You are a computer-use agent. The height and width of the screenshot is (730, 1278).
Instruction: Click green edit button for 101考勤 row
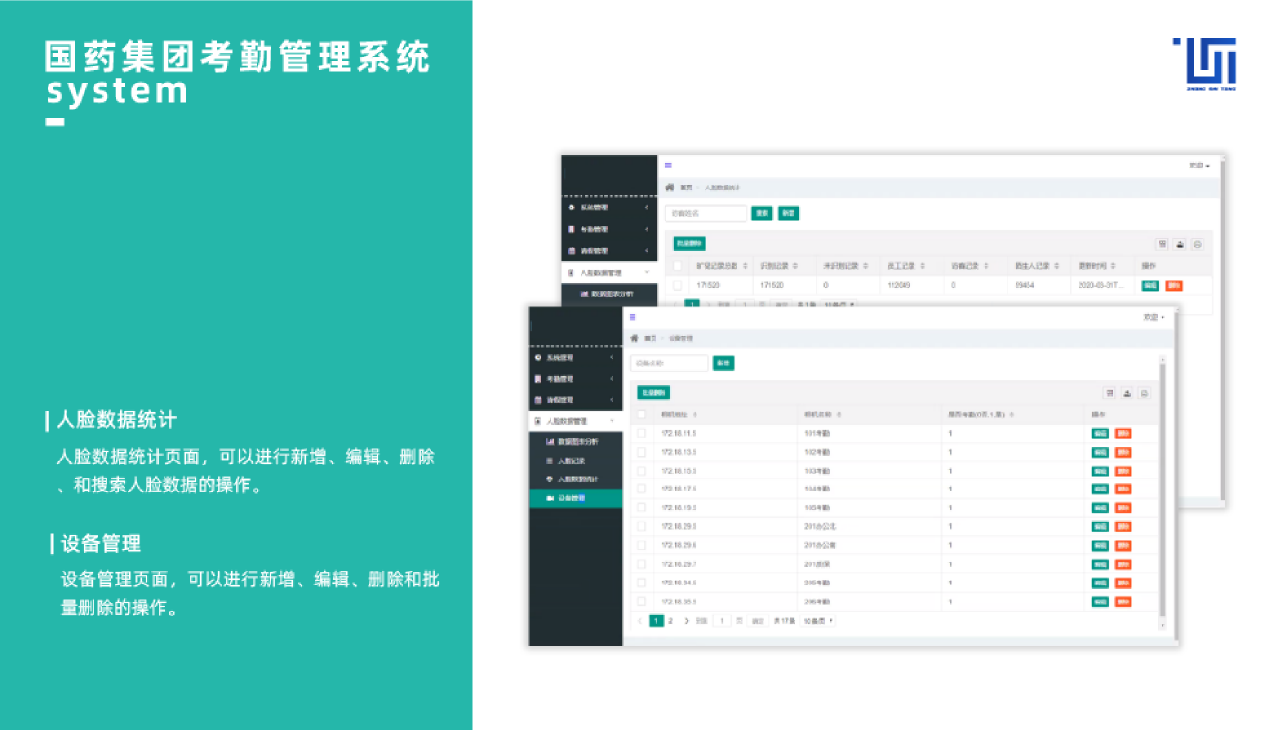(1100, 433)
